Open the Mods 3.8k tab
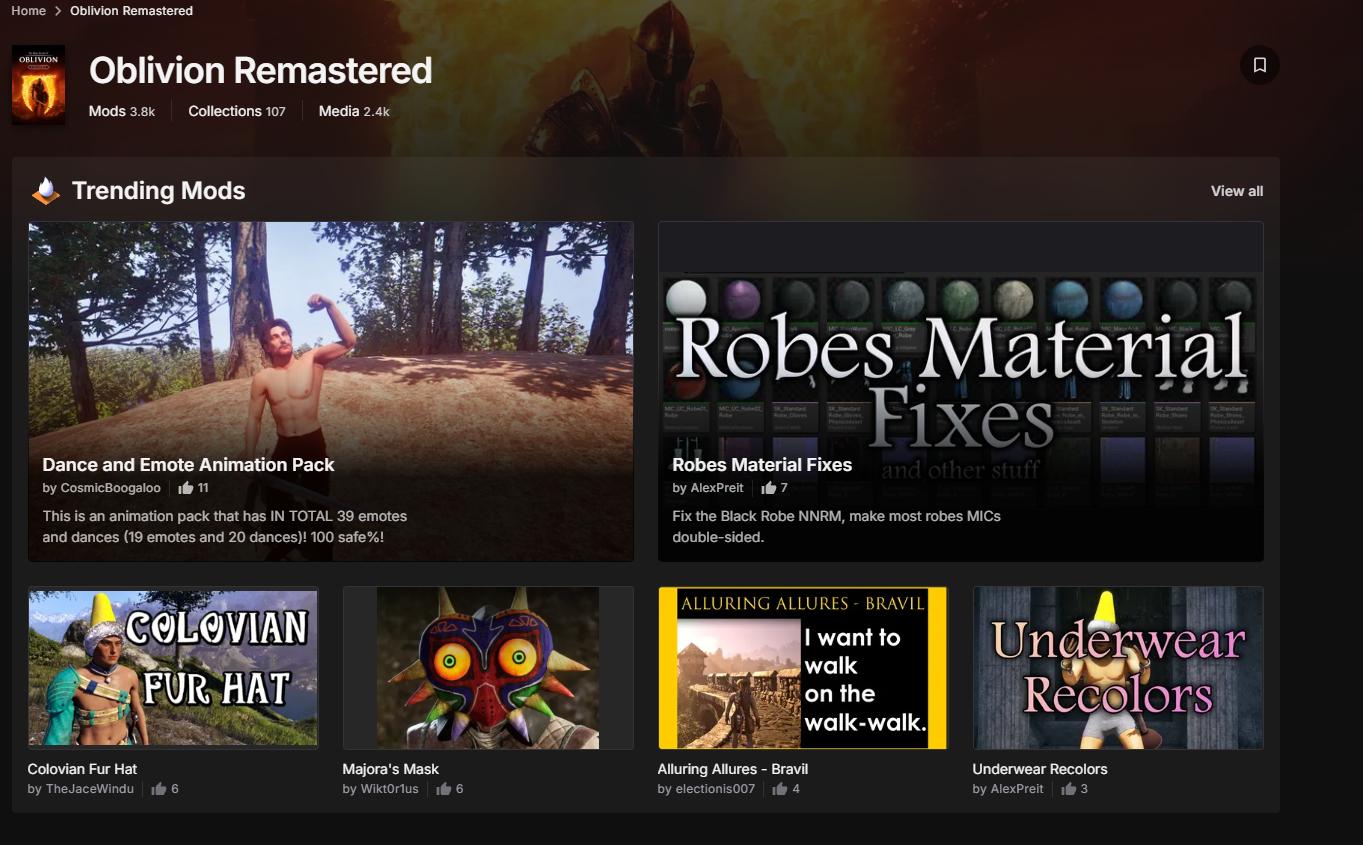 click(122, 111)
